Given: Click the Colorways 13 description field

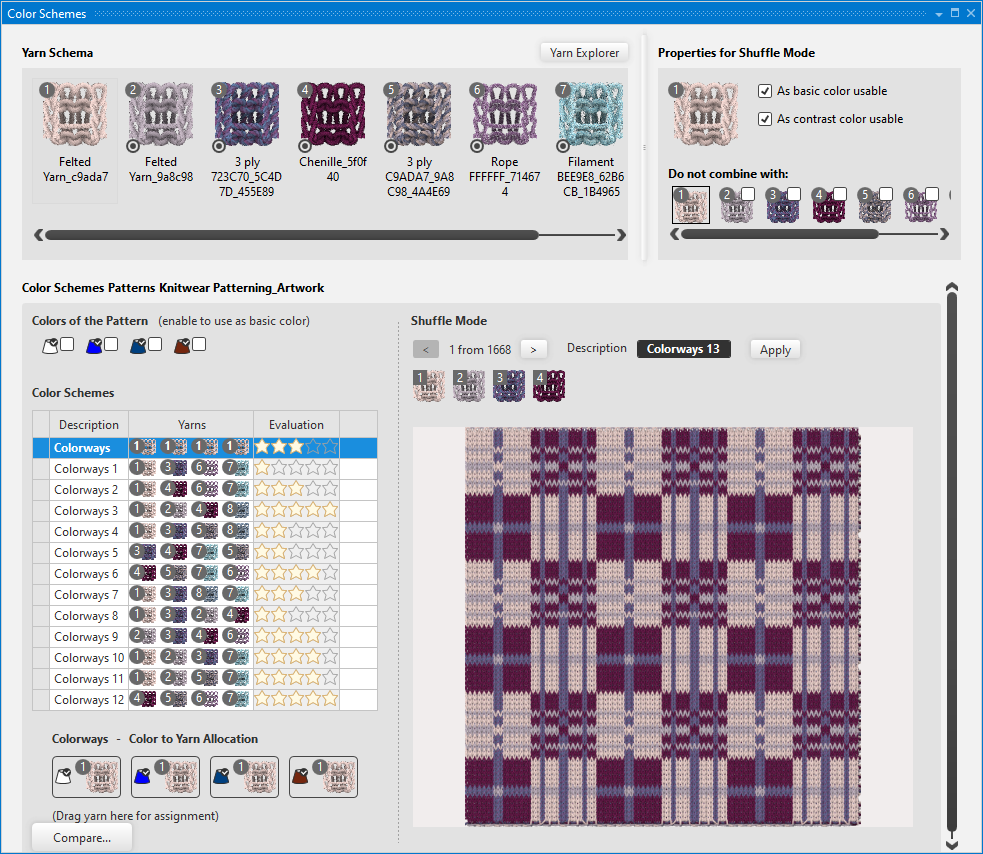Looking at the screenshot, I should (x=683, y=349).
